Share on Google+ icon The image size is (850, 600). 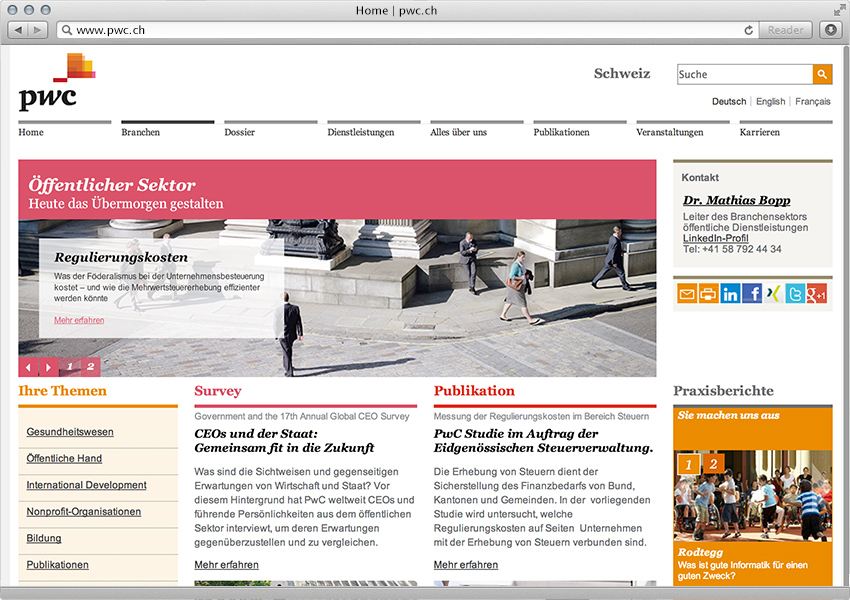click(x=817, y=294)
